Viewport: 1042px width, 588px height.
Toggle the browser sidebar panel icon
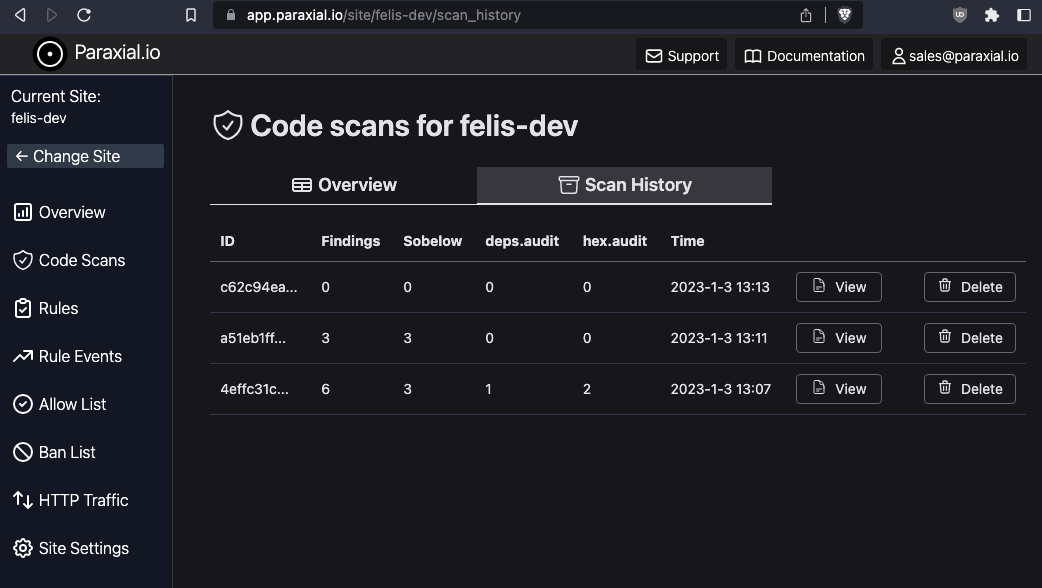click(1024, 15)
